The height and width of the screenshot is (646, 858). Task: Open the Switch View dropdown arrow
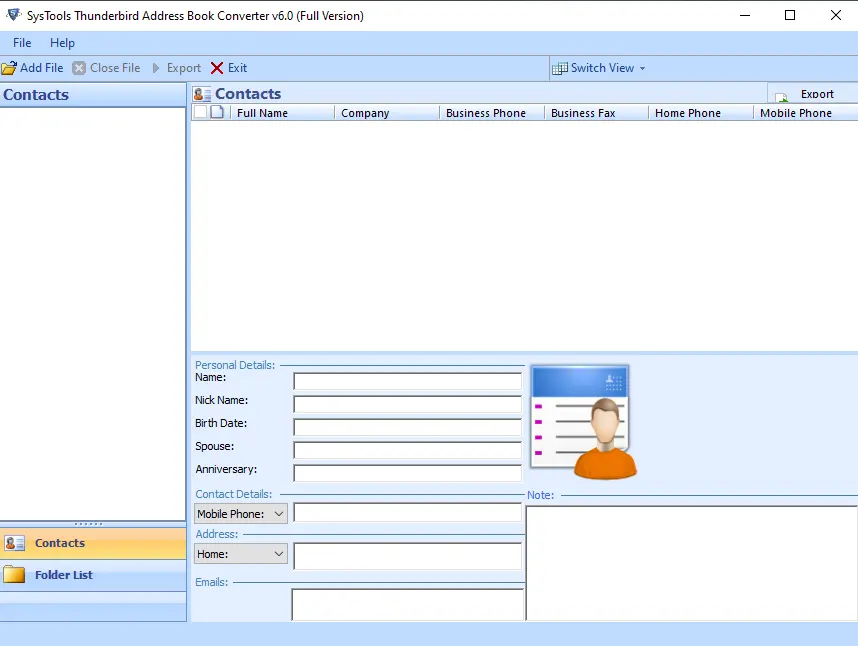click(x=642, y=68)
